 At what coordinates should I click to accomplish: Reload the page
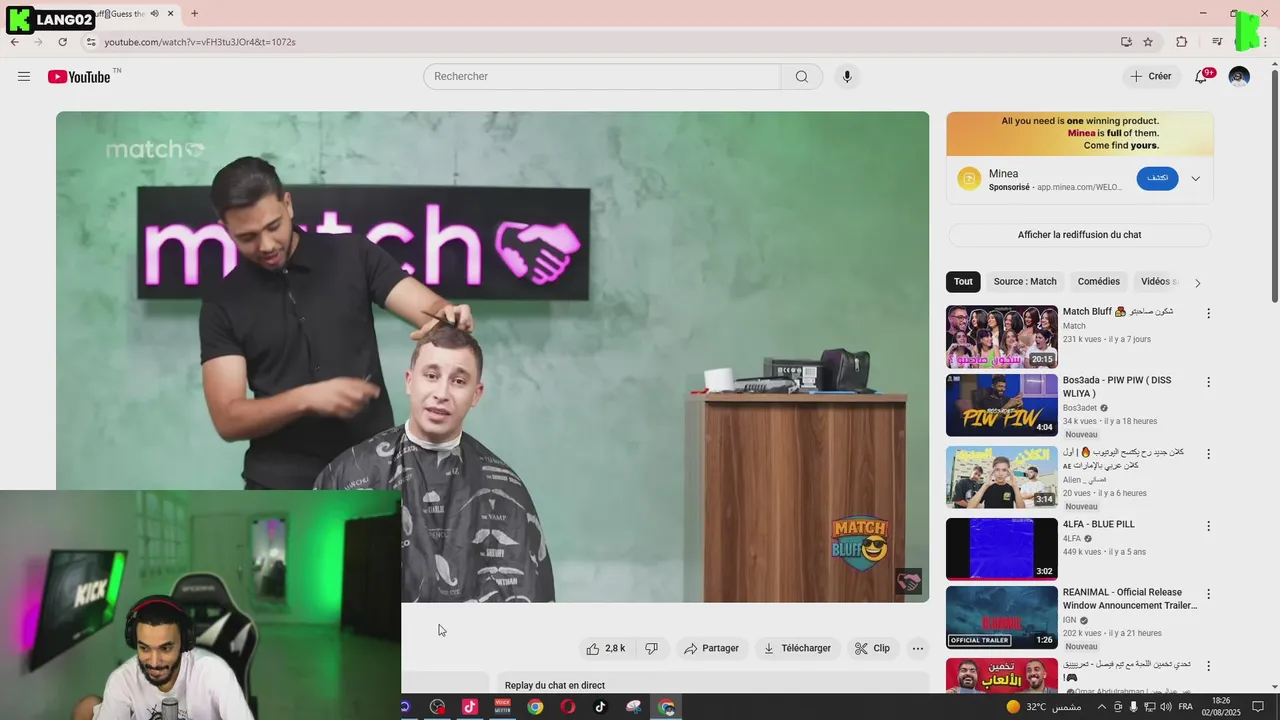(63, 42)
